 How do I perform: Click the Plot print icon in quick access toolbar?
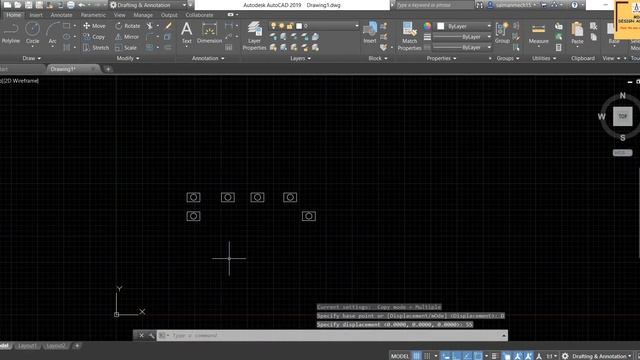[71, 5]
